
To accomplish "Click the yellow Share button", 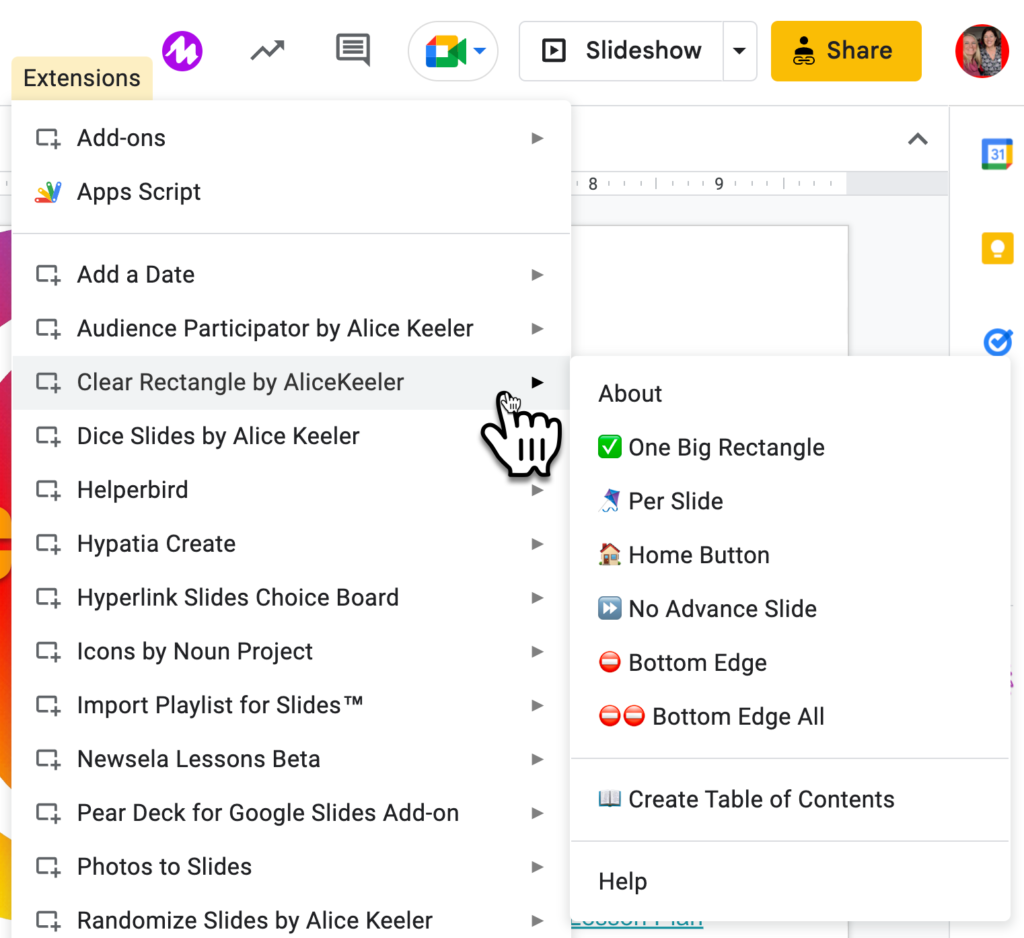I will tap(846, 51).
